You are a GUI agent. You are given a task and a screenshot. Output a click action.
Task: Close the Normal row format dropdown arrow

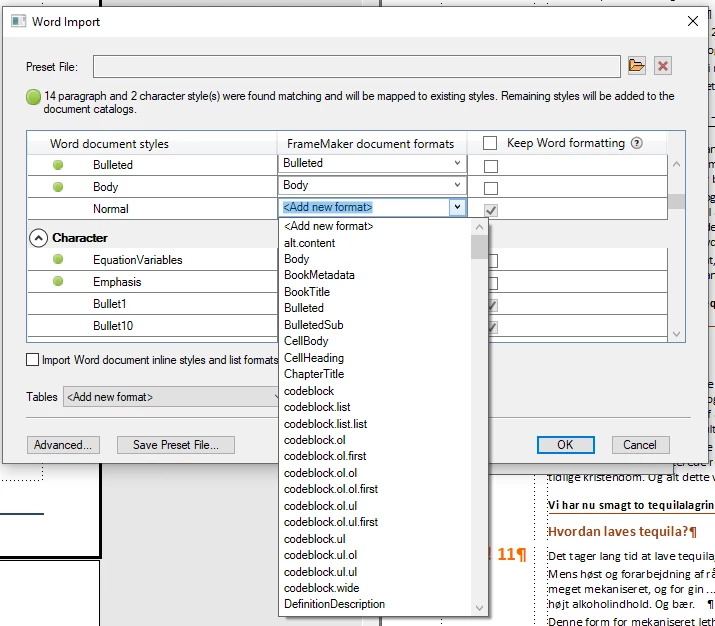click(x=457, y=207)
